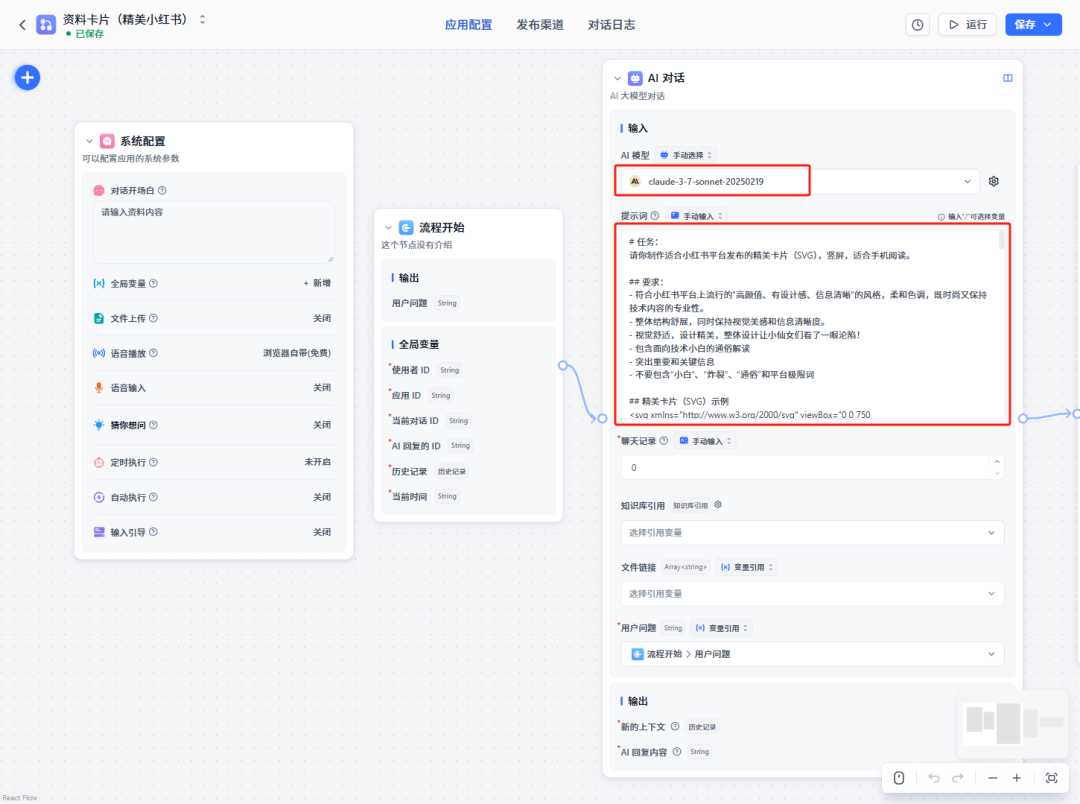Change 语音播放 browser built-in setting
This screenshot has height=804, width=1080.
pos(297,353)
